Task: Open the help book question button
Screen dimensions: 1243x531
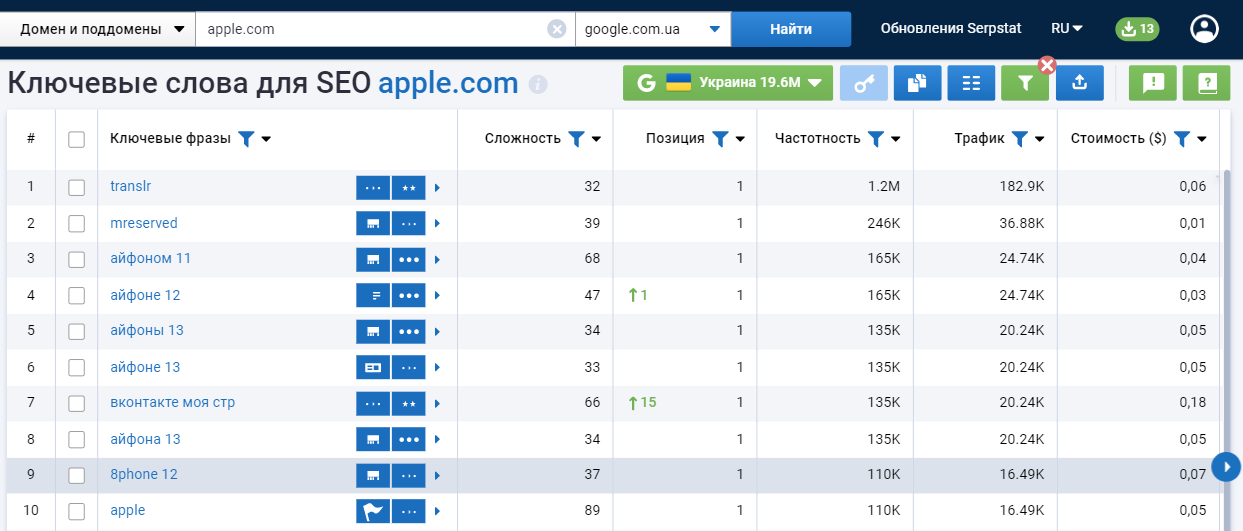Action: point(1206,83)
